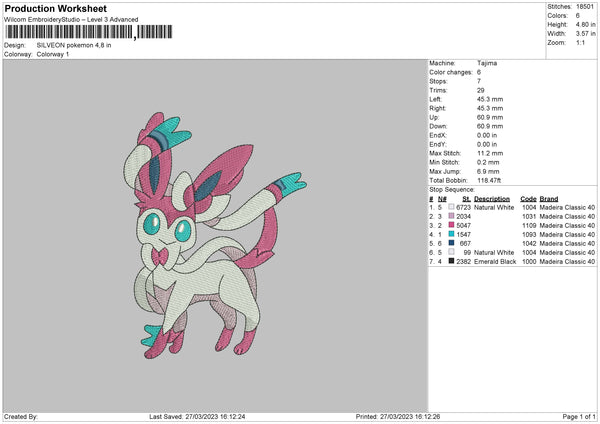Select the dark blue swatch for code 1042

click(x=452, y=243)
